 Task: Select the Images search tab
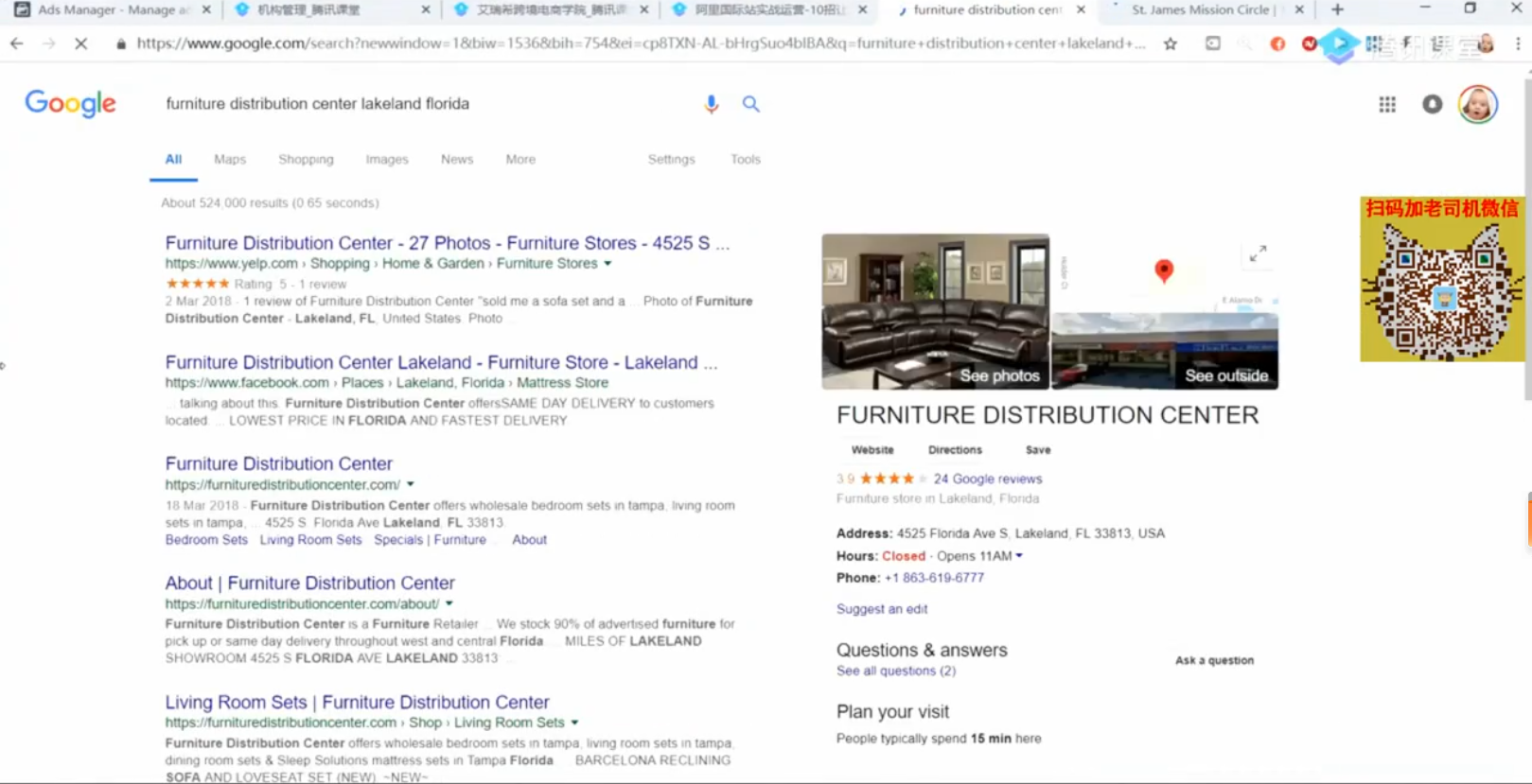(x=387, y=159)
